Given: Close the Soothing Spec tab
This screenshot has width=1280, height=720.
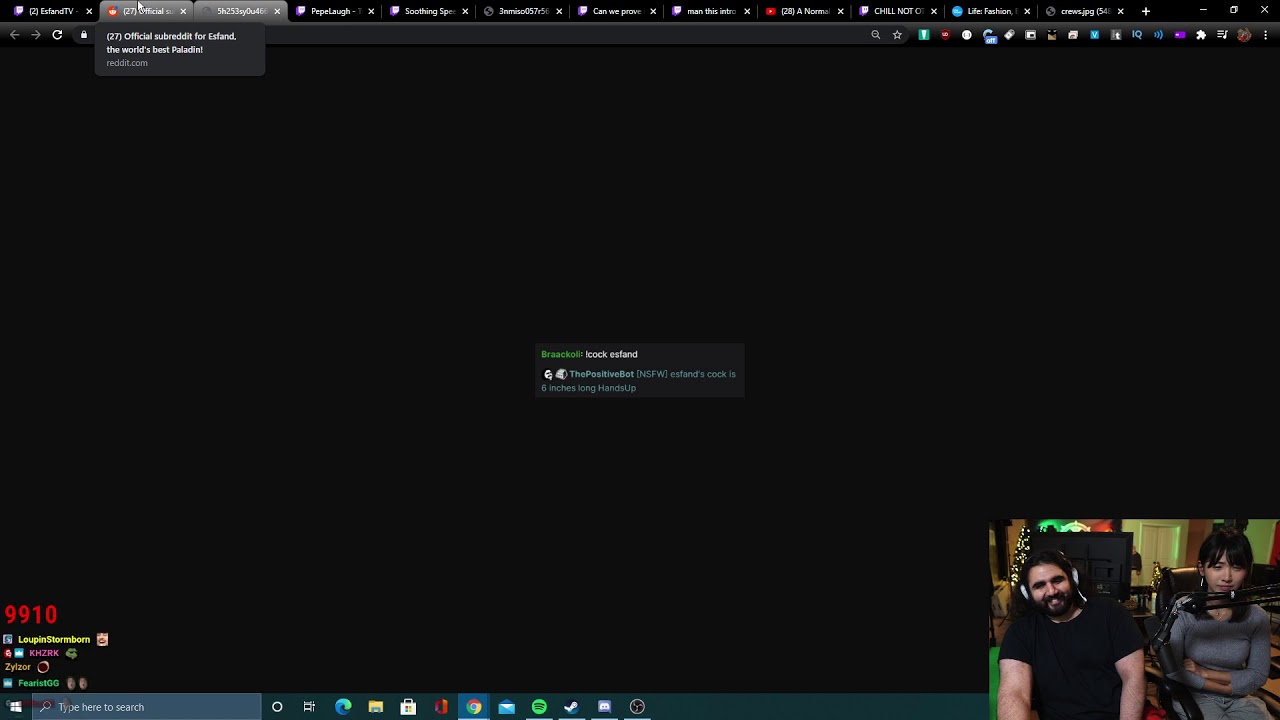Looking at the screenshot, I should 465,11.
